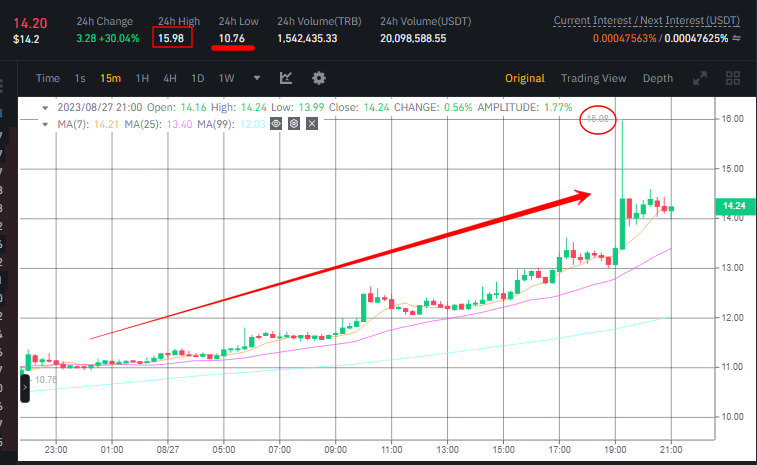Switch to Trading View chart

click(593, 78)
